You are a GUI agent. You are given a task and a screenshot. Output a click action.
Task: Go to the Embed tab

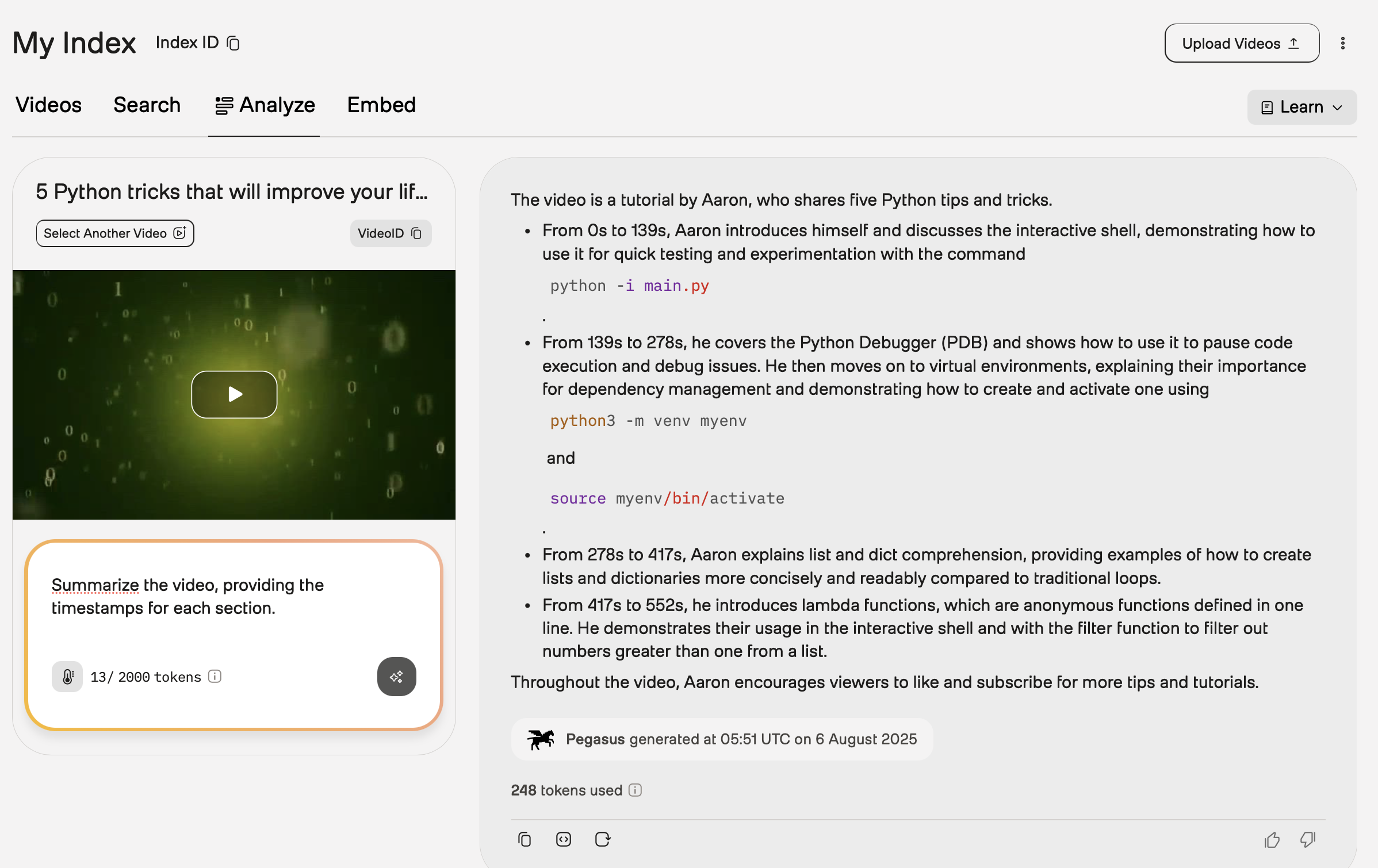[x=381, y=105]
